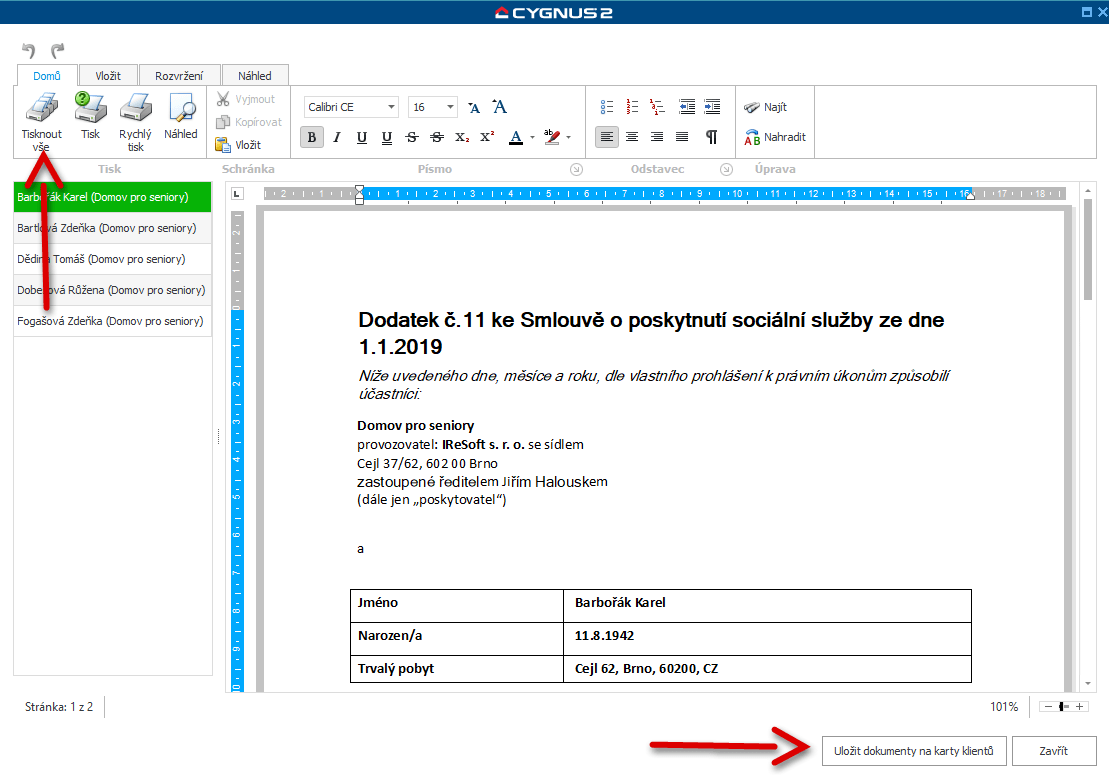Open the Tisk print dialog icon
Screen dimensions: 1109x776
(x=90, y=108)
